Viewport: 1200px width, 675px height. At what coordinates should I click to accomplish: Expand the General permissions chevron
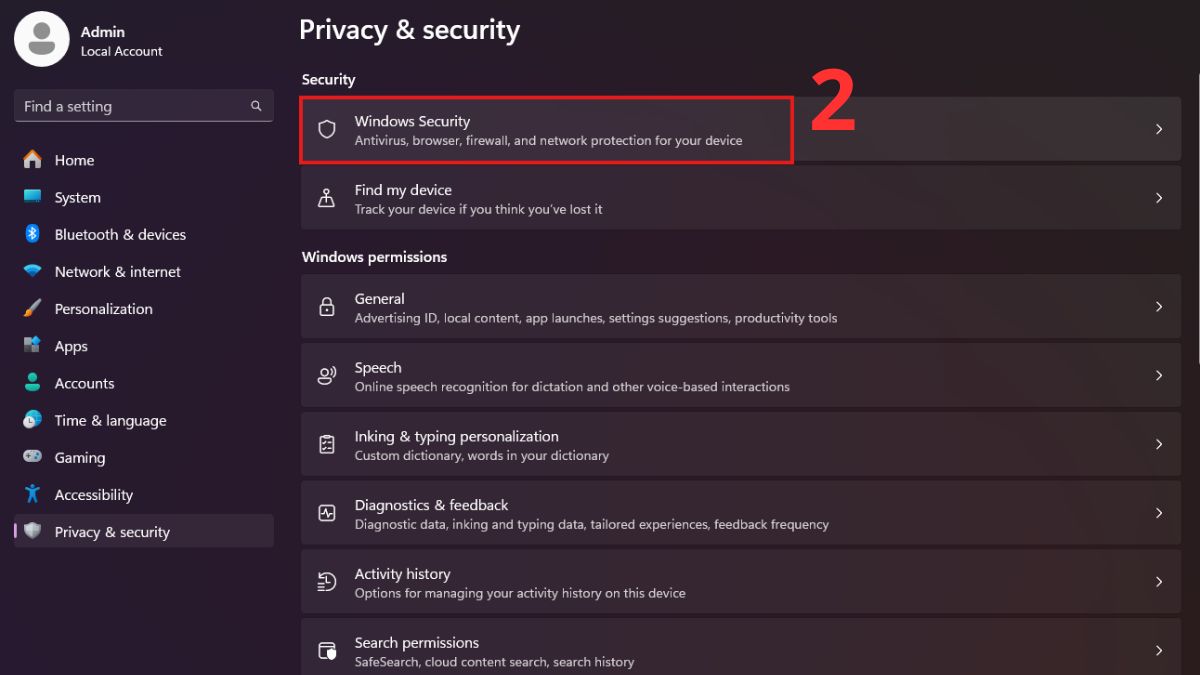coord(1158,306)
